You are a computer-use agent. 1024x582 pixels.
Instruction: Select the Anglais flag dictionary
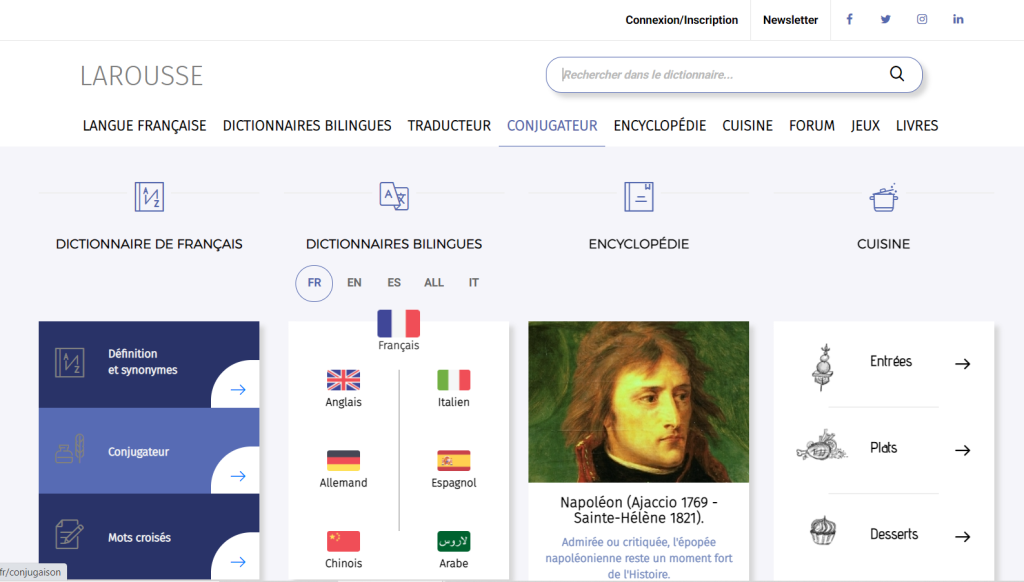tap(343, 381)
